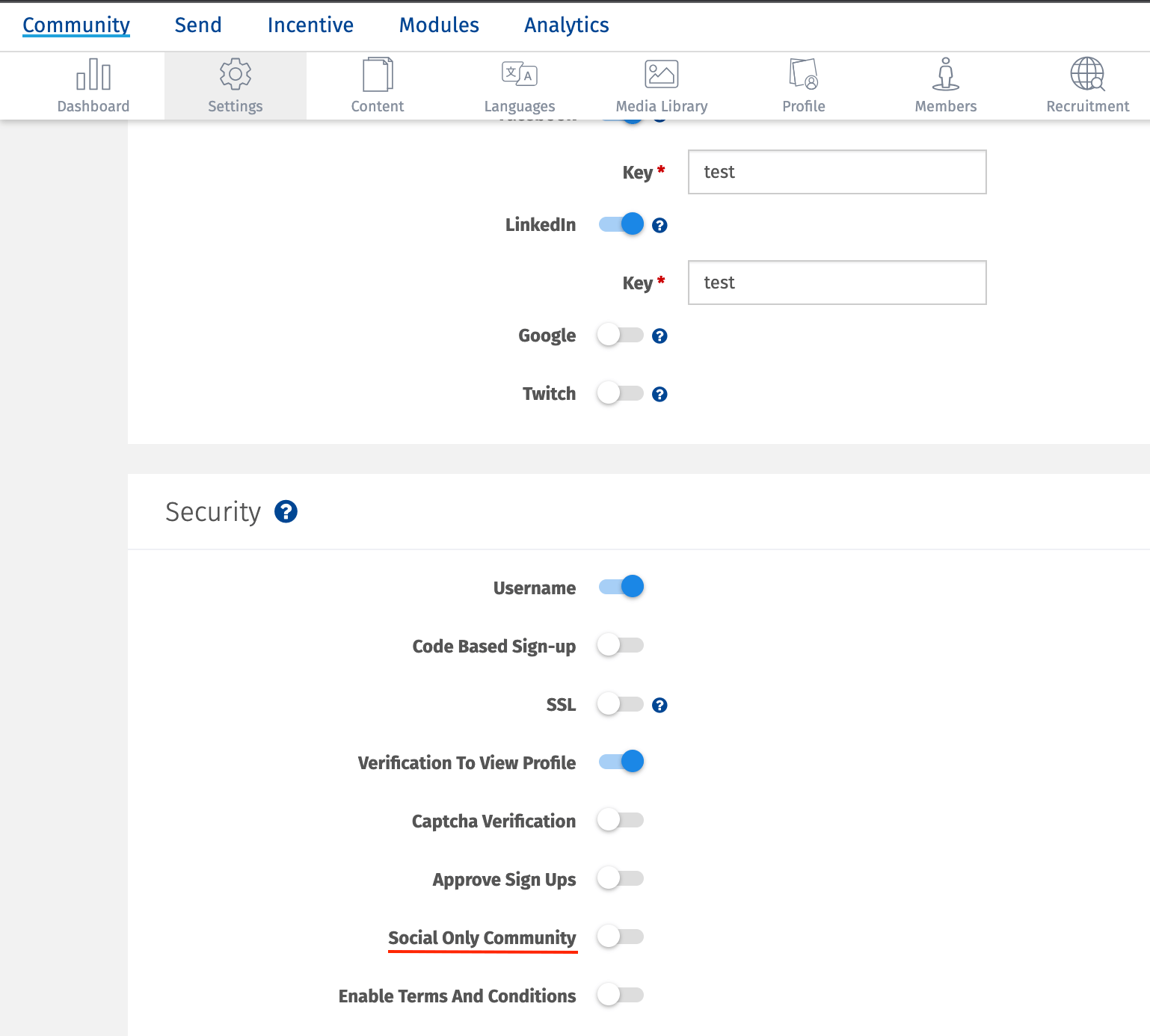Open the Content section
This screenshot has height=1036, width=1150.
(x=377, y=85)
